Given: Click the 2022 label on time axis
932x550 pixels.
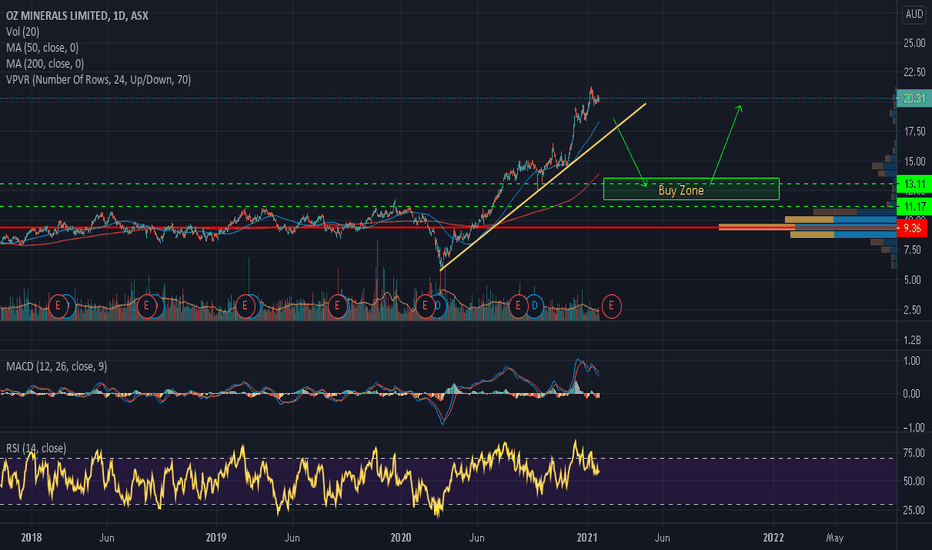Looking at the screenshot, I should (773, 538).
